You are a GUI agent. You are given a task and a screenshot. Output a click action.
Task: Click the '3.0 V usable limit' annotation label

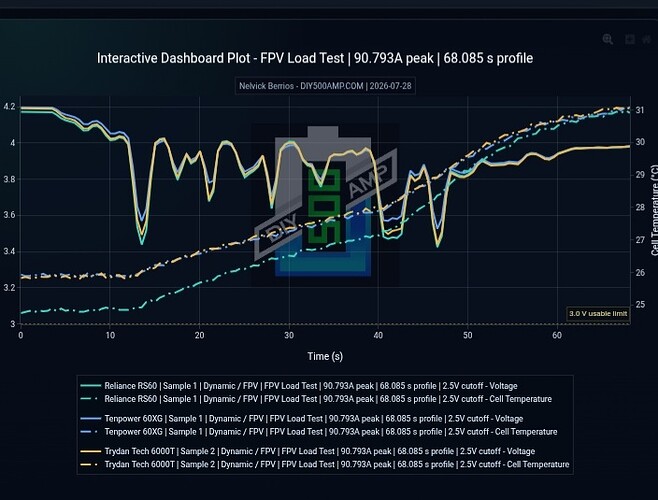598,314
